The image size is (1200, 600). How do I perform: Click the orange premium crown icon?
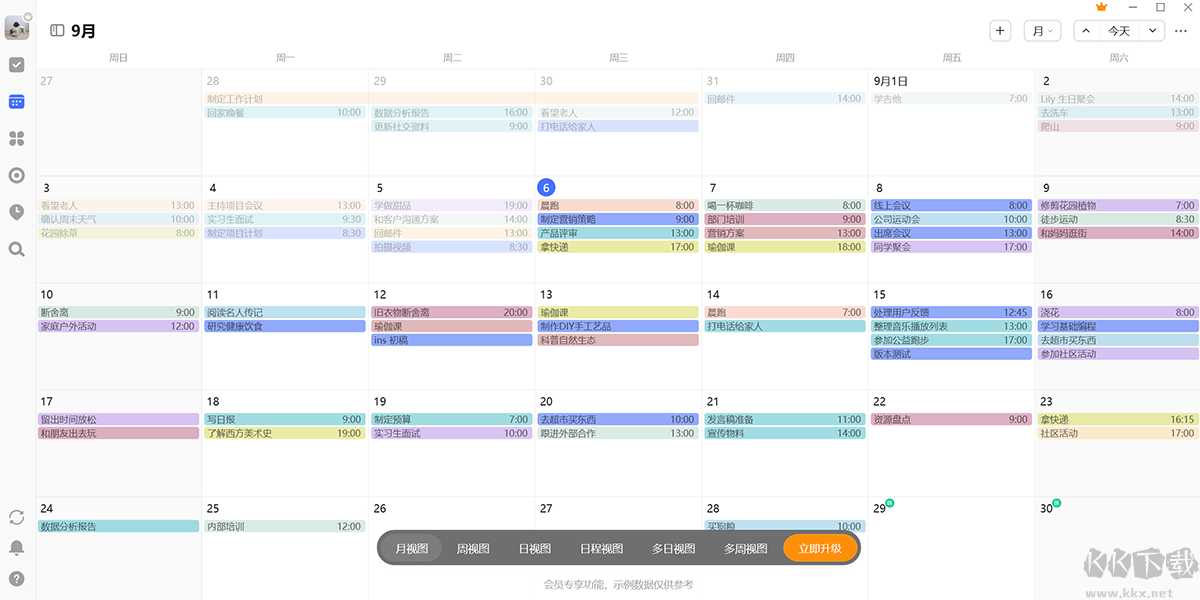[1102, 7]
